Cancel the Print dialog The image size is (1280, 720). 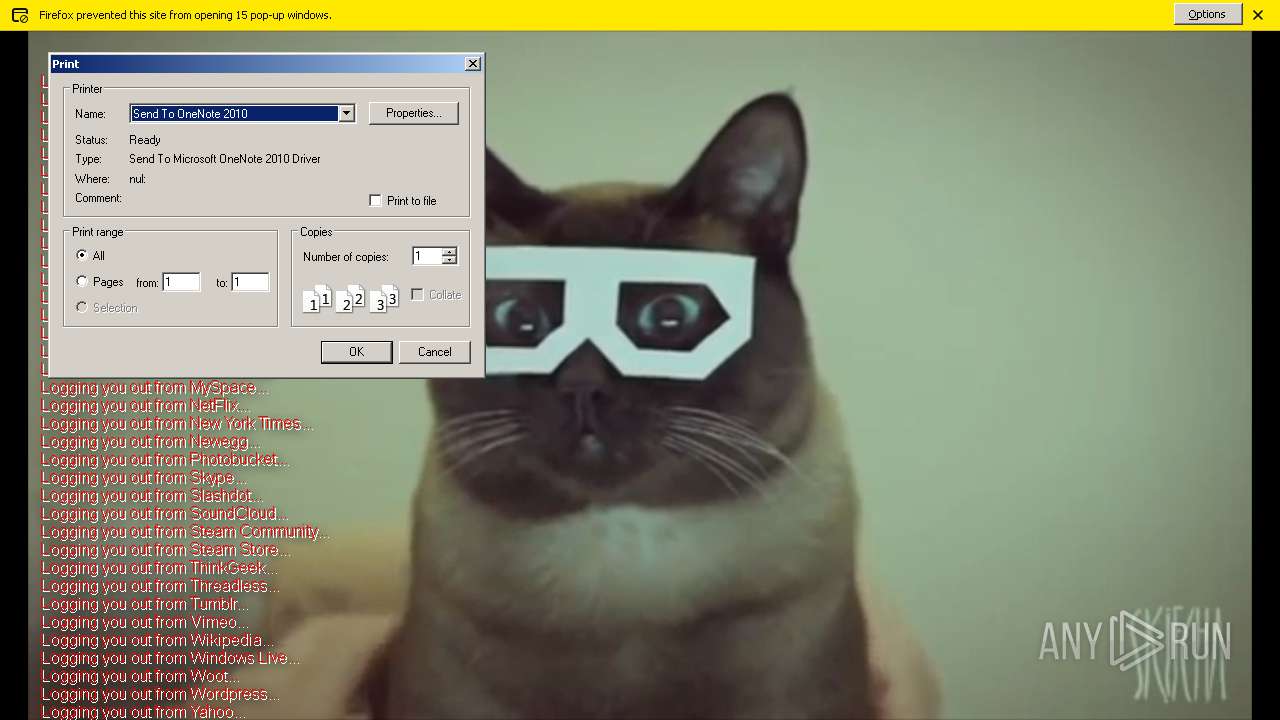click(434, 352)
